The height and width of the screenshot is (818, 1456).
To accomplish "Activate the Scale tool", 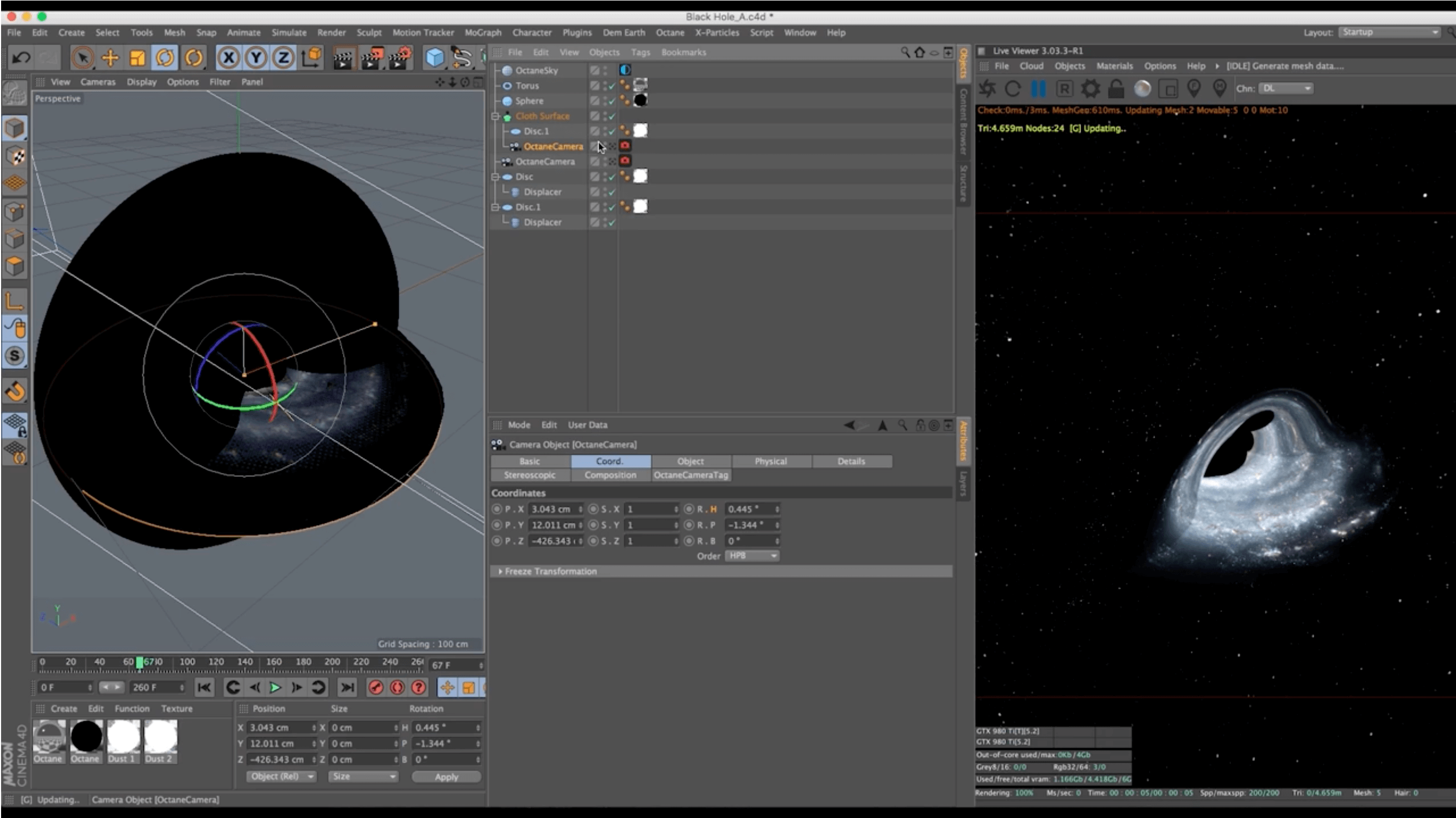I will tap(138, 58).
